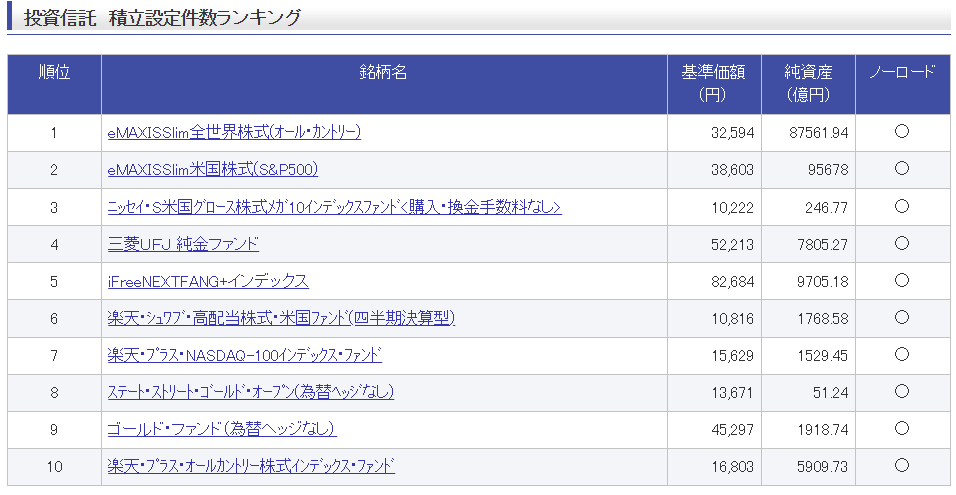The image size is (956, 495).
Task: Click the 82,684 base price cell
Action: point(732,281)
